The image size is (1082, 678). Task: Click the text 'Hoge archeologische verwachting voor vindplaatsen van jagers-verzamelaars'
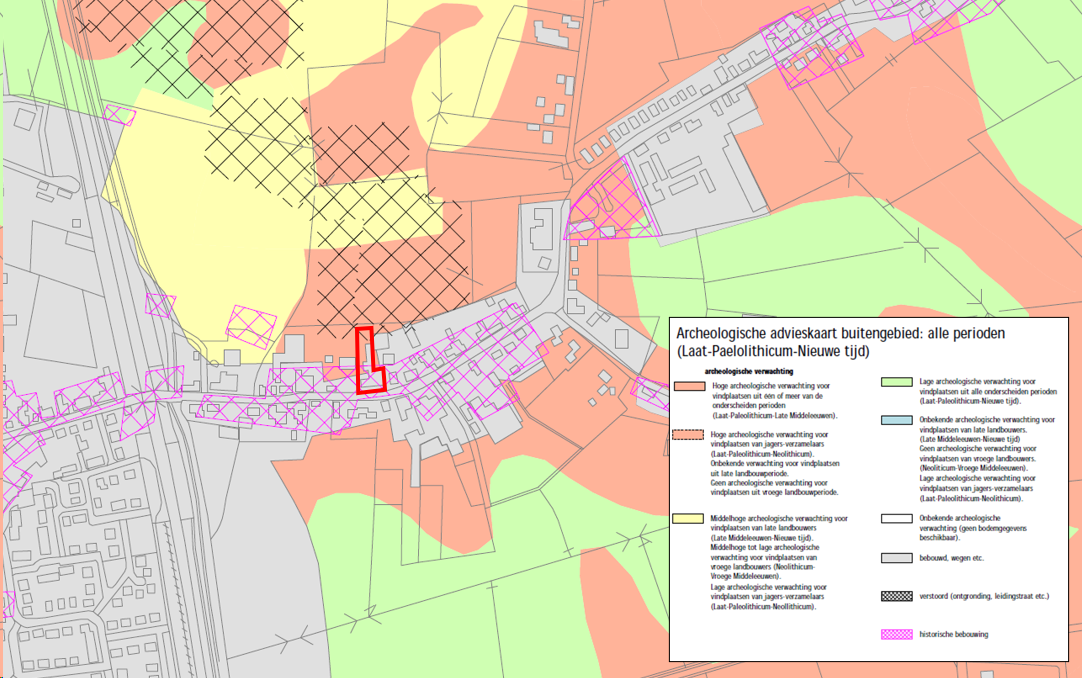pos(769,439)
